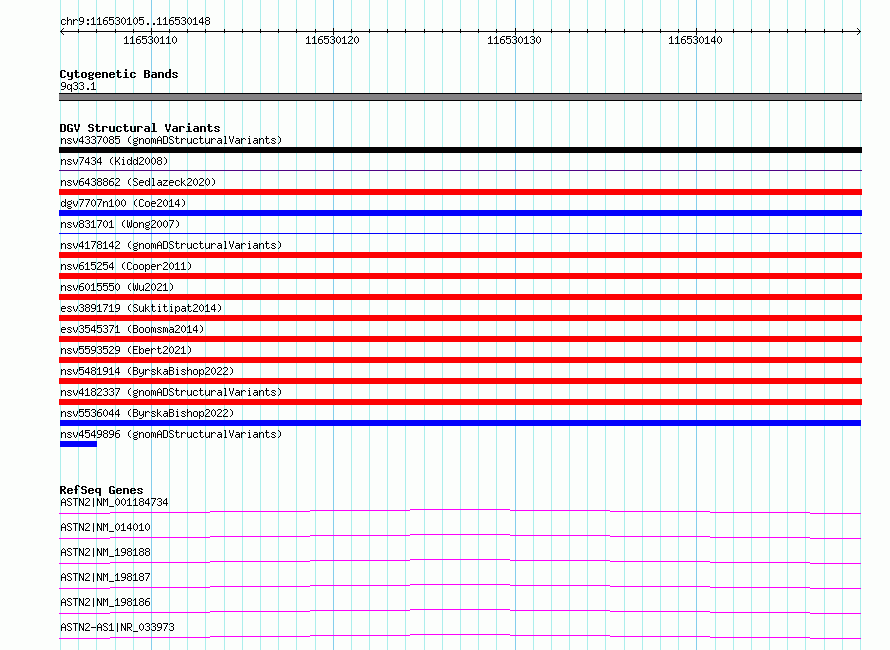Click the chr9:116530105..116530148 coordinate label

tap(135, 21)
